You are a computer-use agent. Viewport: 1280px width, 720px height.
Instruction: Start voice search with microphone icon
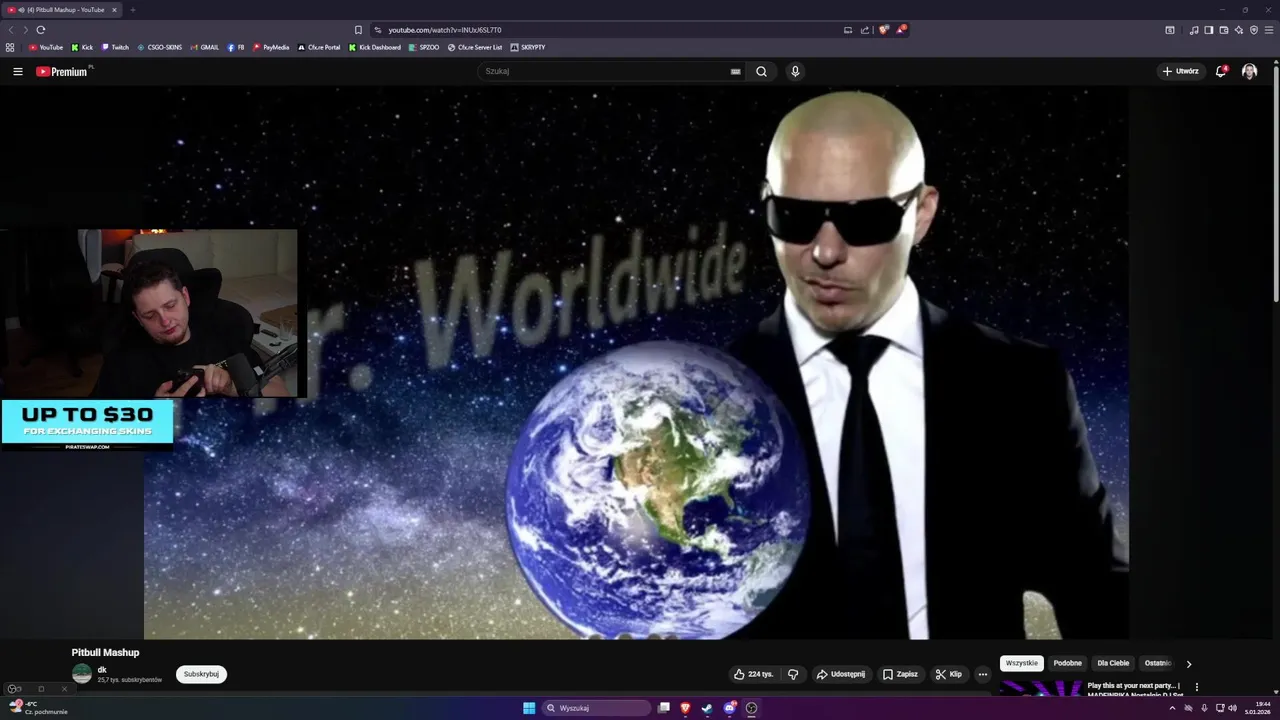[795, 71]
